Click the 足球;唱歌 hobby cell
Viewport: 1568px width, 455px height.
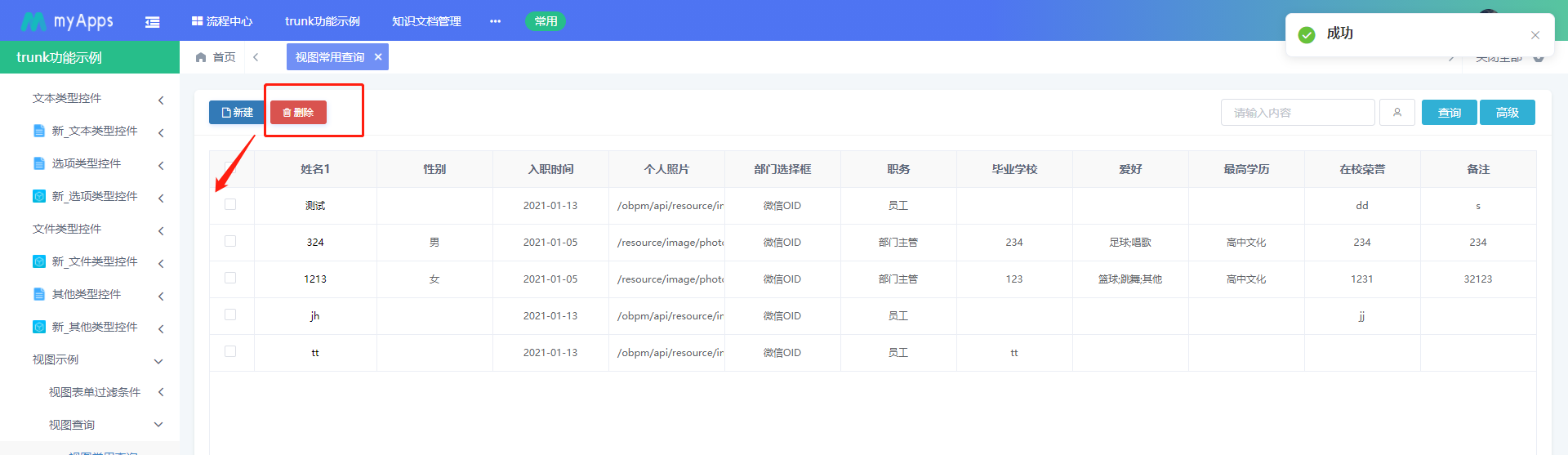point(1130,243)
